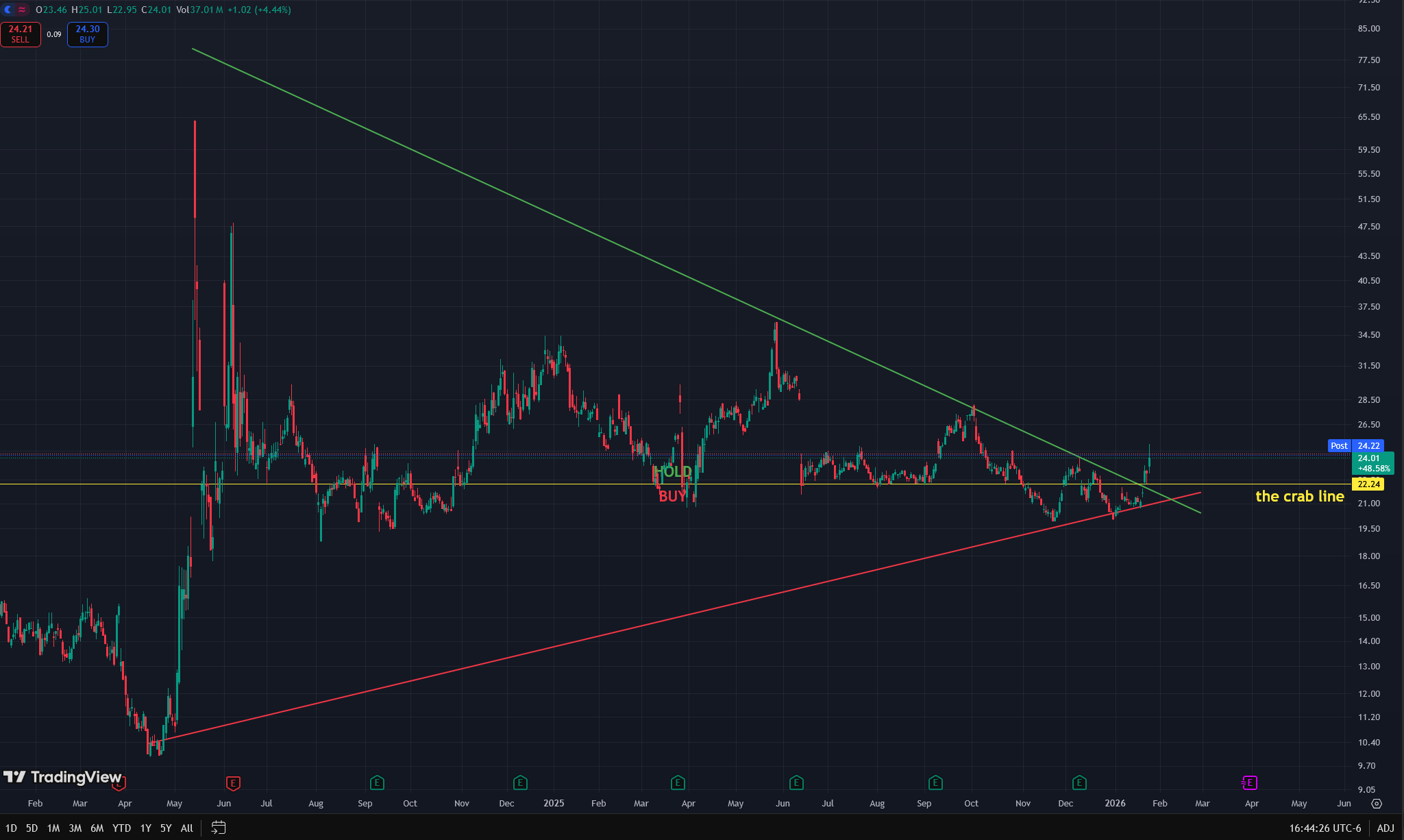Click the post-market moon session icon
Screen dimensions: 1404x840
[8, 10]
